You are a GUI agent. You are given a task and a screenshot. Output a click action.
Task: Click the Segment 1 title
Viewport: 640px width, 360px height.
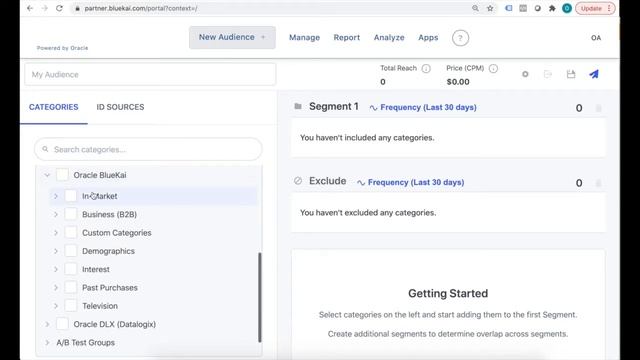click(334, 107)
